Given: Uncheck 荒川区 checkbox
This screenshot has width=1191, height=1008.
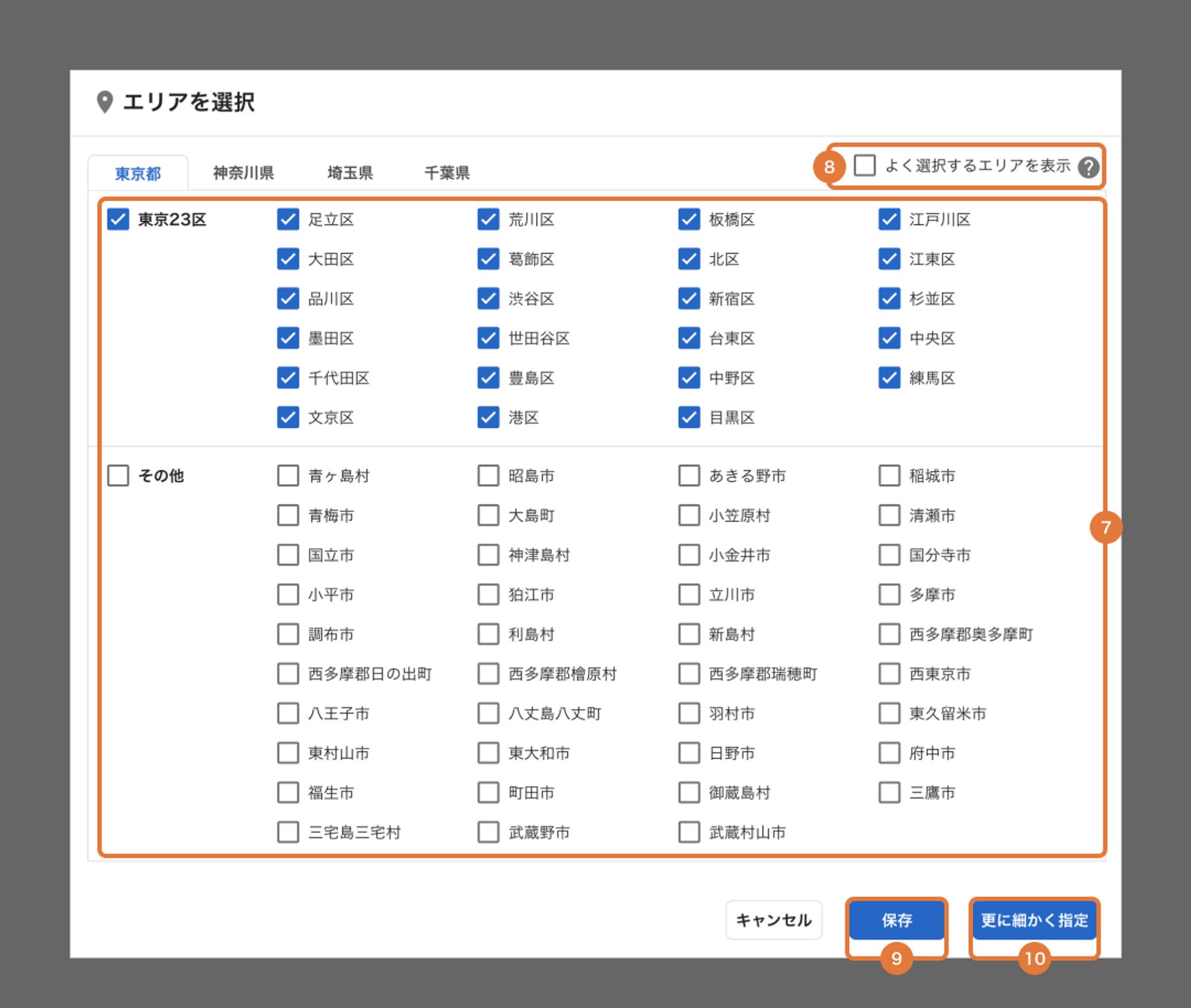Looking at the screenshot, I should 488,219.
